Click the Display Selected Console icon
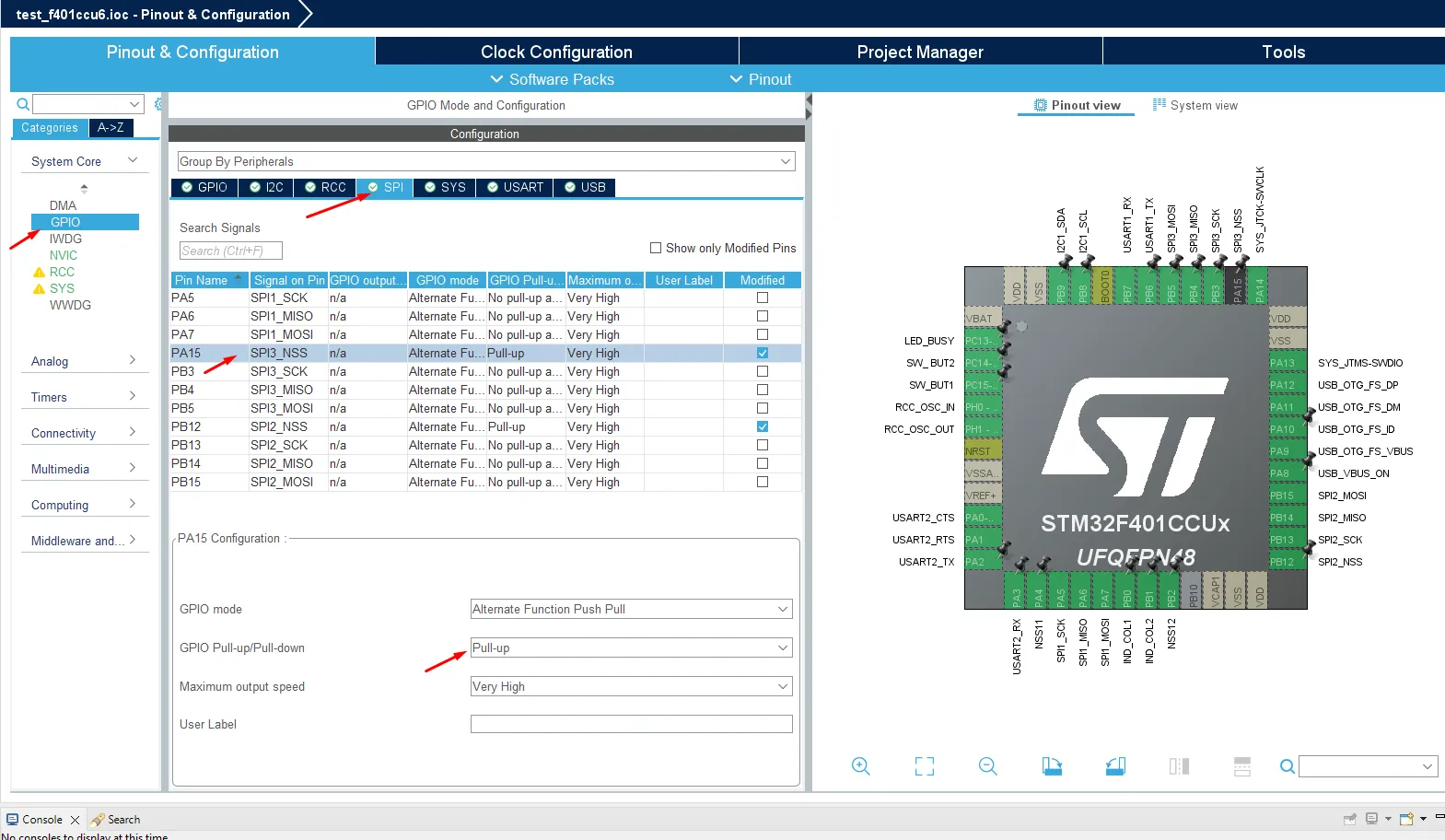 click(x=1371, y=819)
